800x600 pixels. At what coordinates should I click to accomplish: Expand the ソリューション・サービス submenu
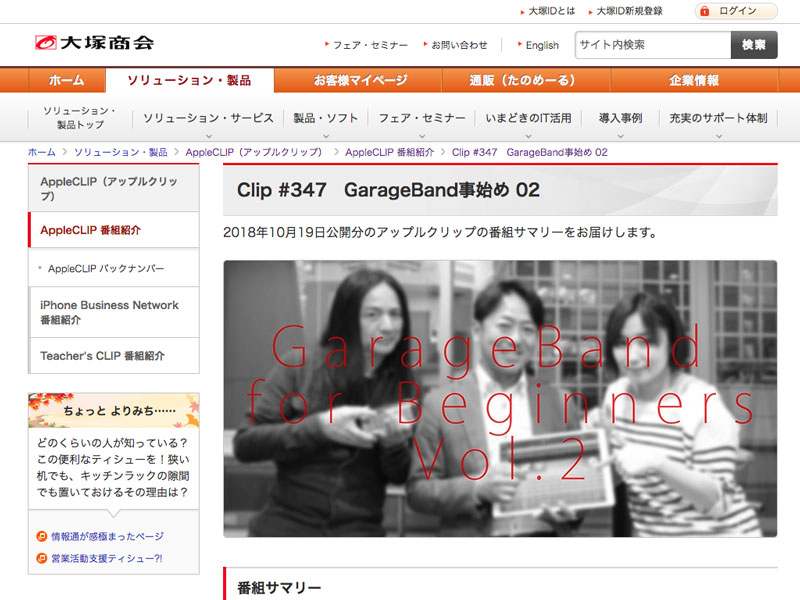[208, 118]
